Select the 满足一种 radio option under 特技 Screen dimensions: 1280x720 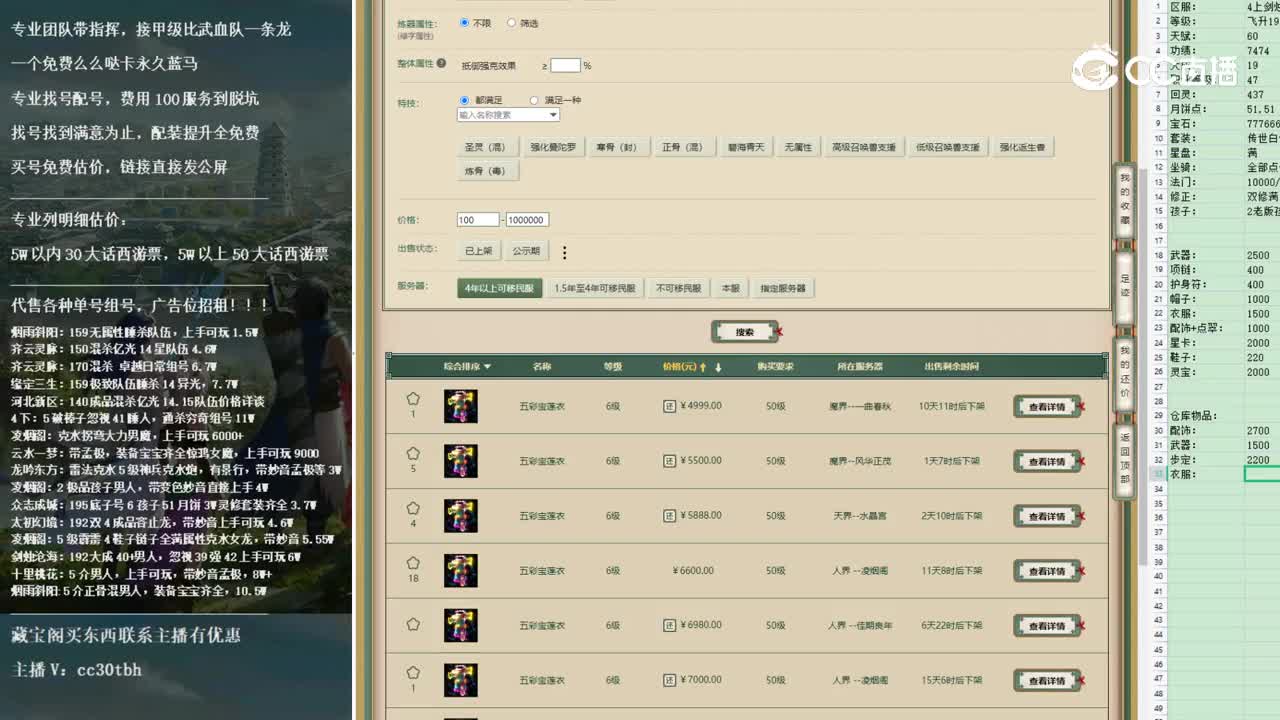532,100
